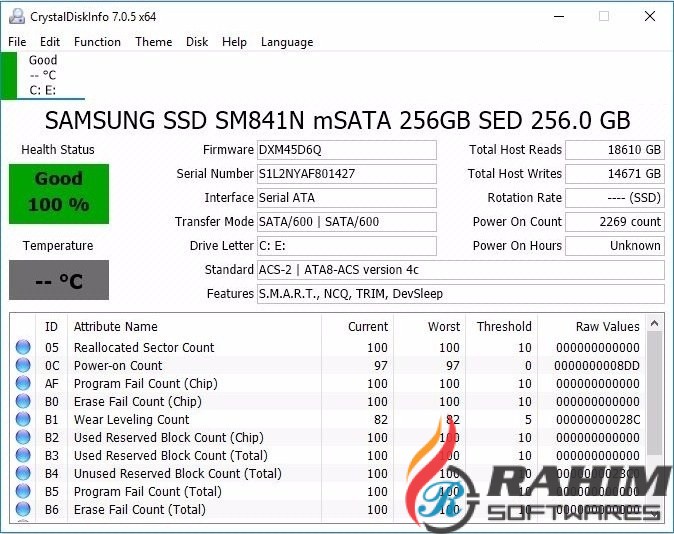Minimize the CrystalDiskInfo window

[559, 16]
